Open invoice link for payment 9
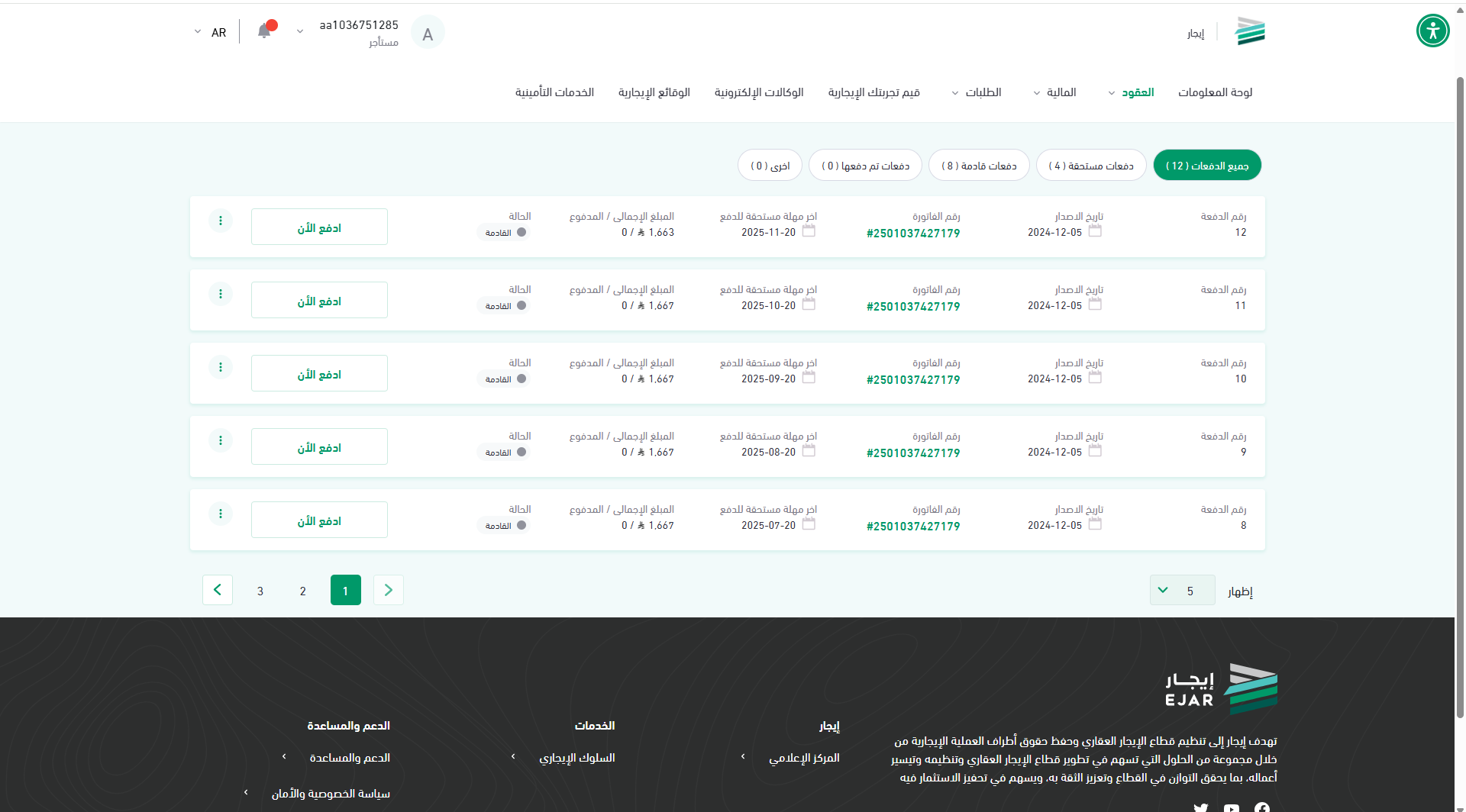 [x=913, y=453]
